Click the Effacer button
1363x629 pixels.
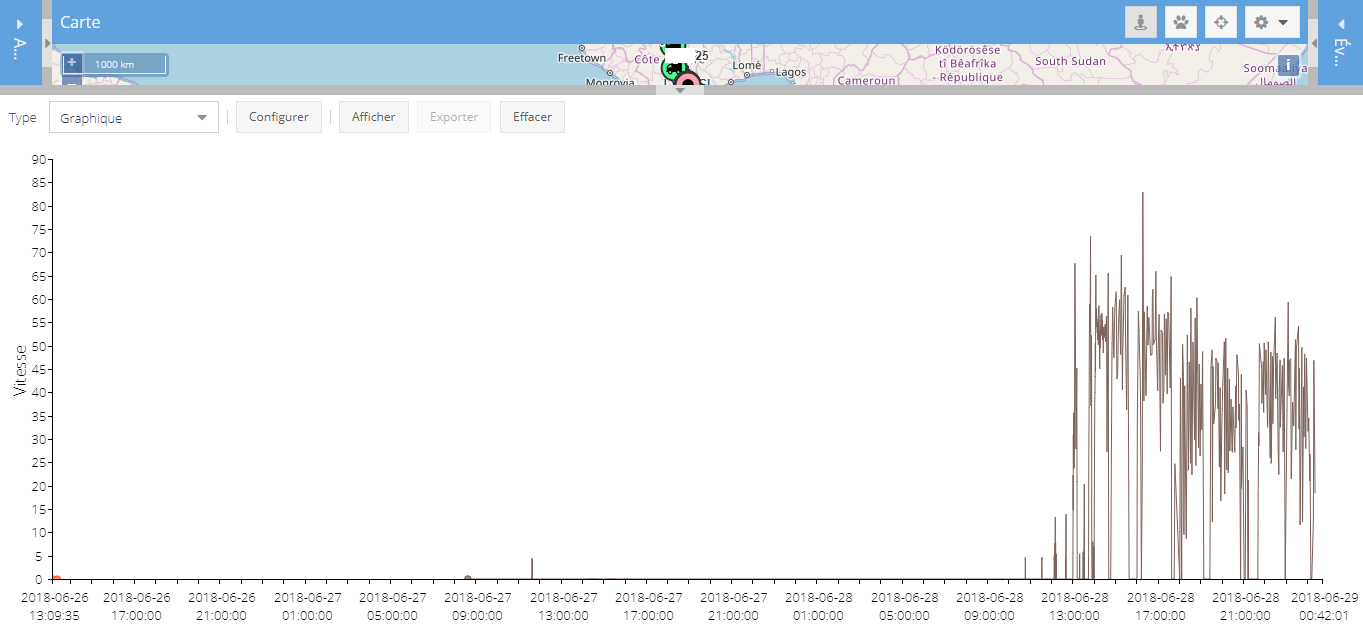531,116
